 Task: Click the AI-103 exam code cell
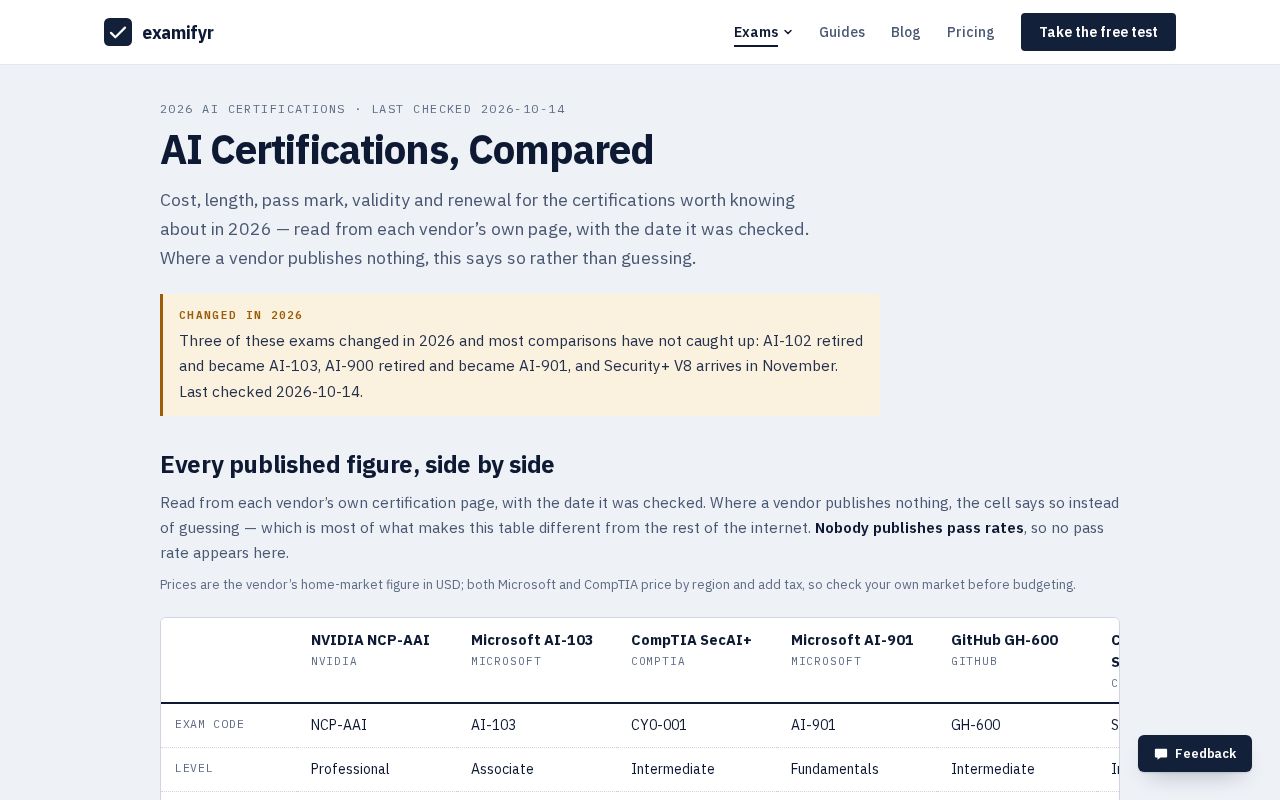[x=493, y=725]
